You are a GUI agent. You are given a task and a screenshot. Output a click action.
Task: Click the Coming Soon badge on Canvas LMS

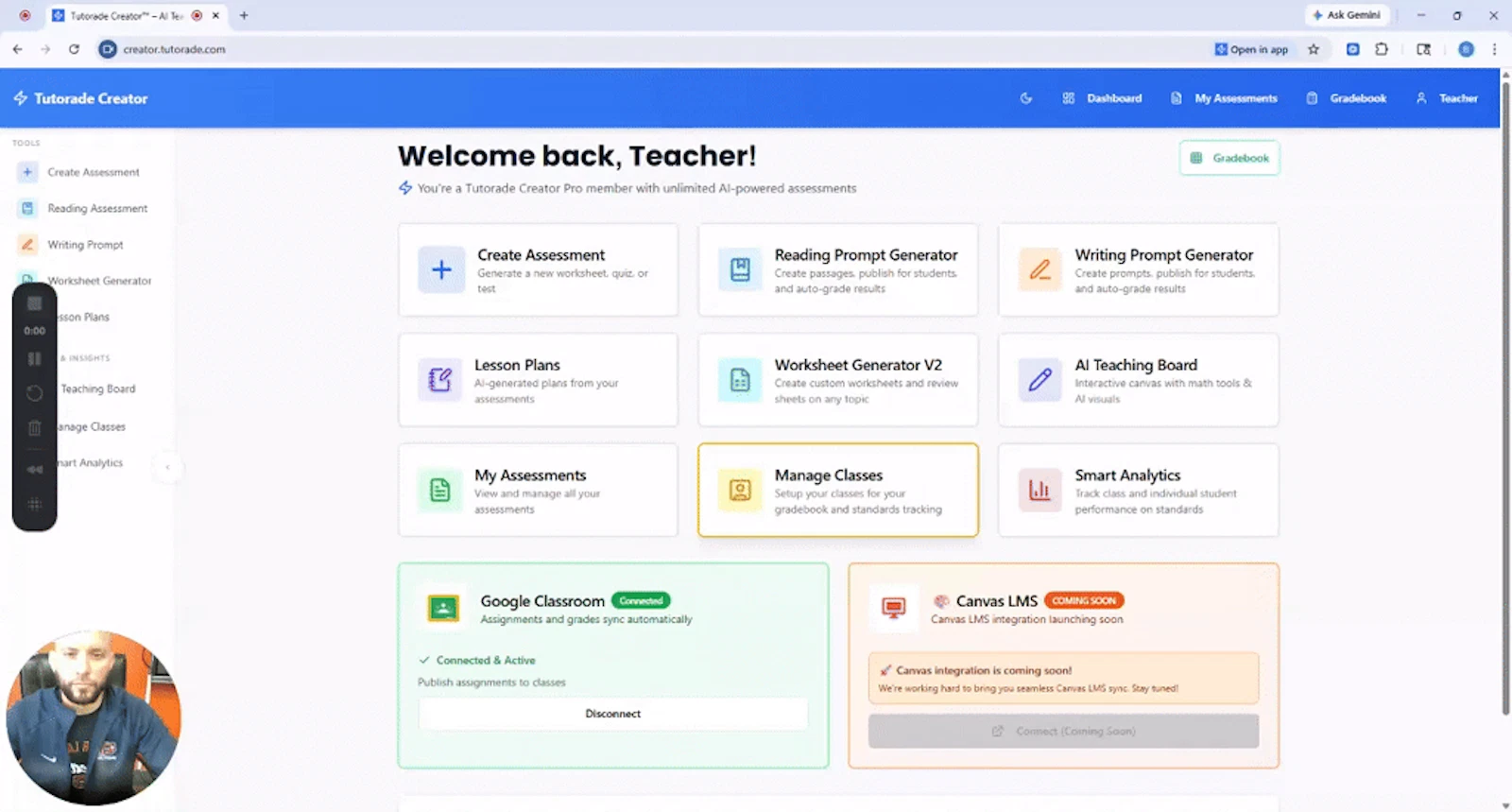(1084, 600)
